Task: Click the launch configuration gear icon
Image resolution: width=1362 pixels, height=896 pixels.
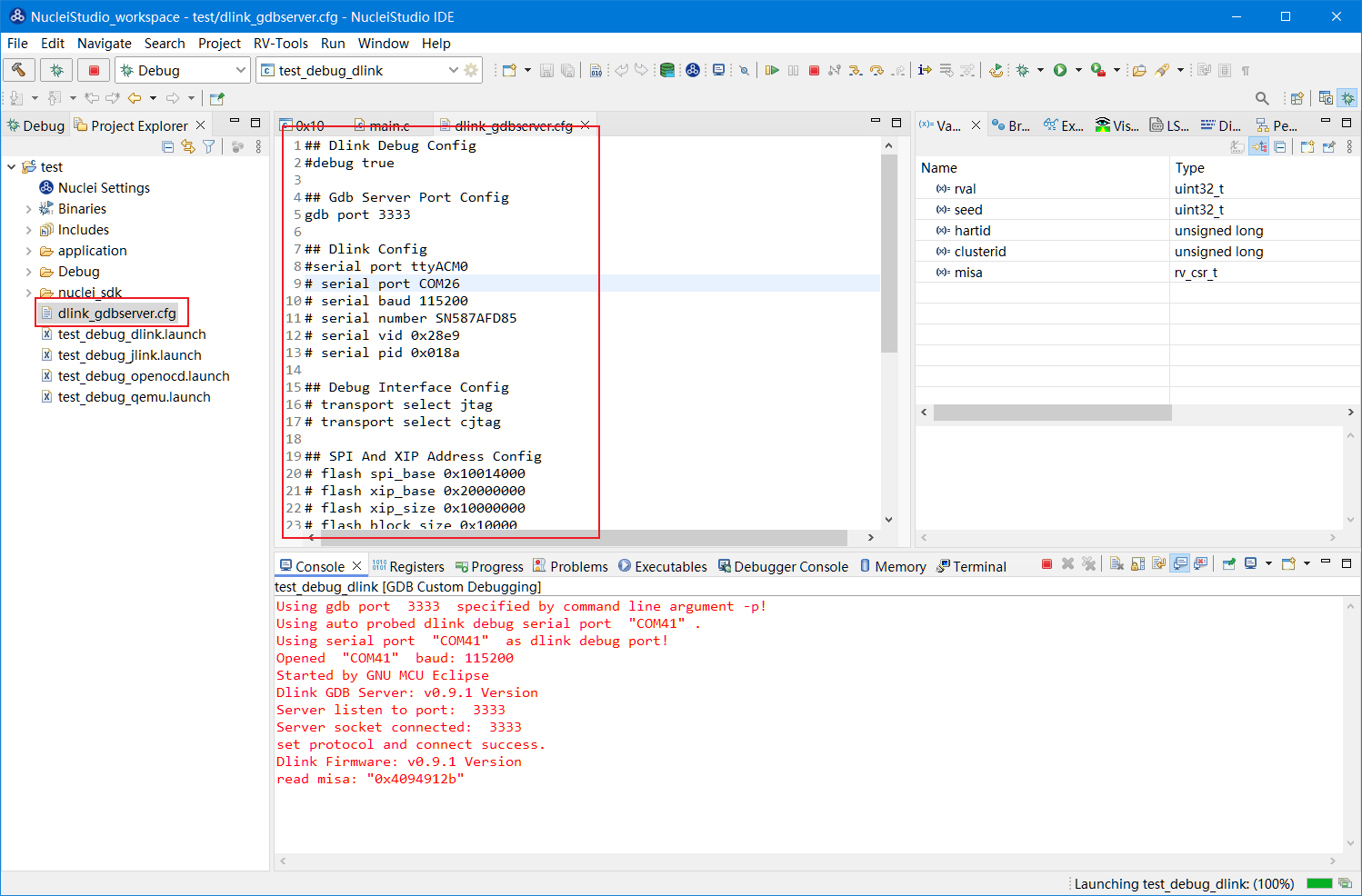Action: click(x=471, y=70)
